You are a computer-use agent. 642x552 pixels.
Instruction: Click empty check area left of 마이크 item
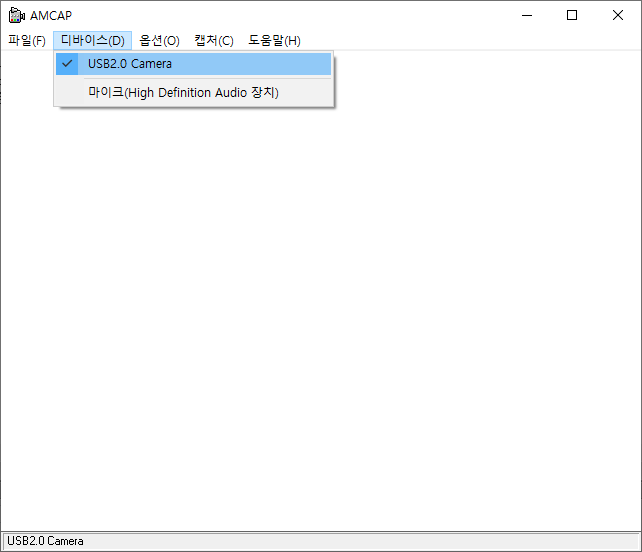click(x=67, y=92)
